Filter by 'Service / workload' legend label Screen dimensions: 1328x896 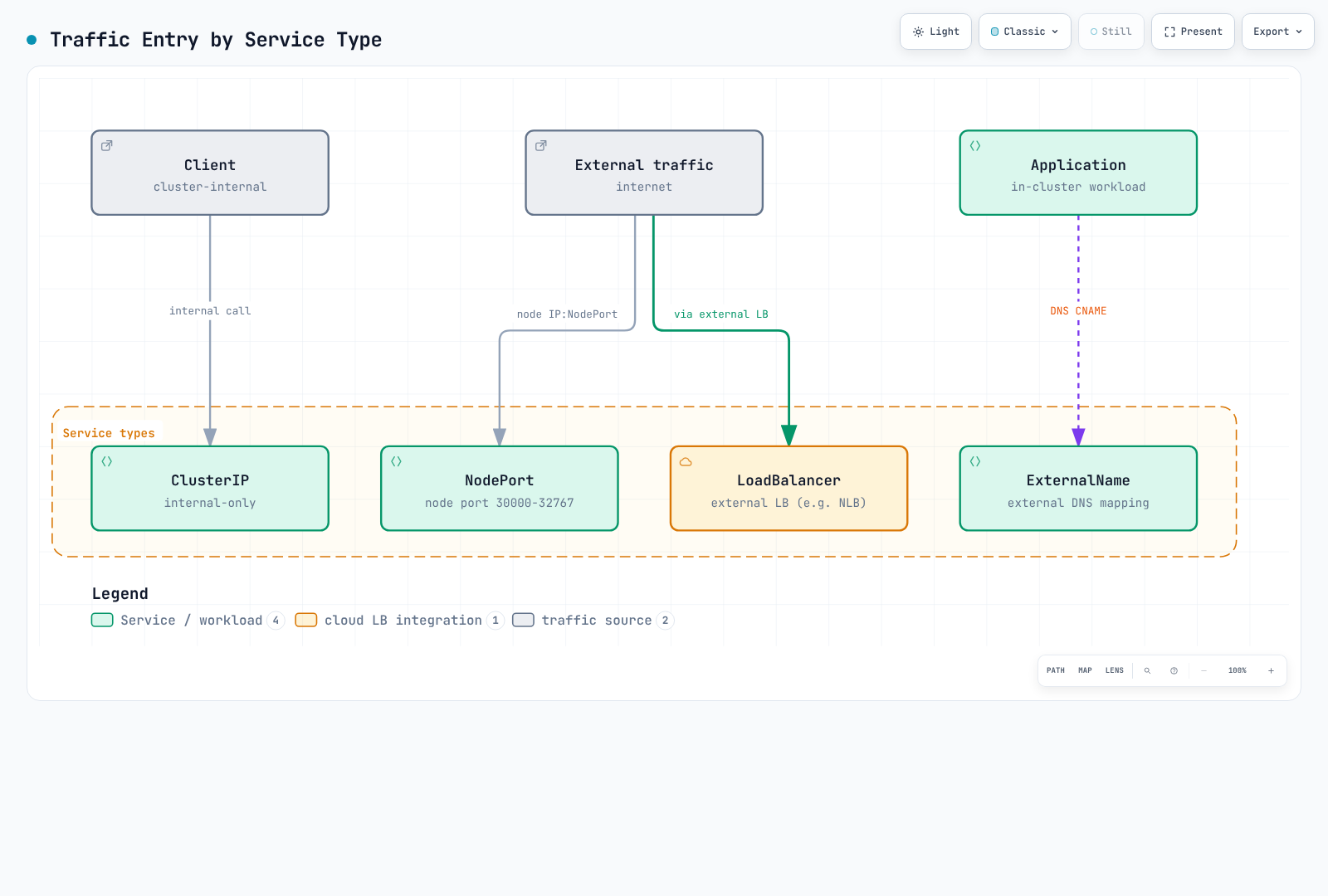(x=191, y=621)
